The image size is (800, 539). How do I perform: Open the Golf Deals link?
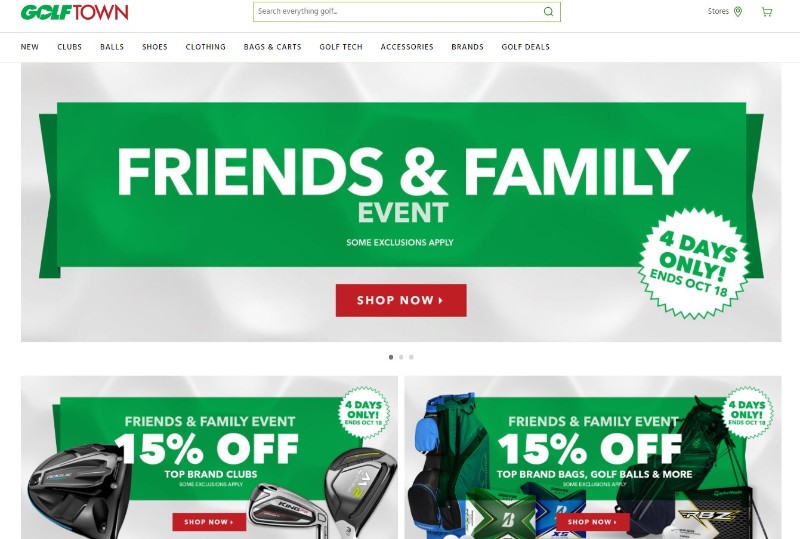(526, 47)
